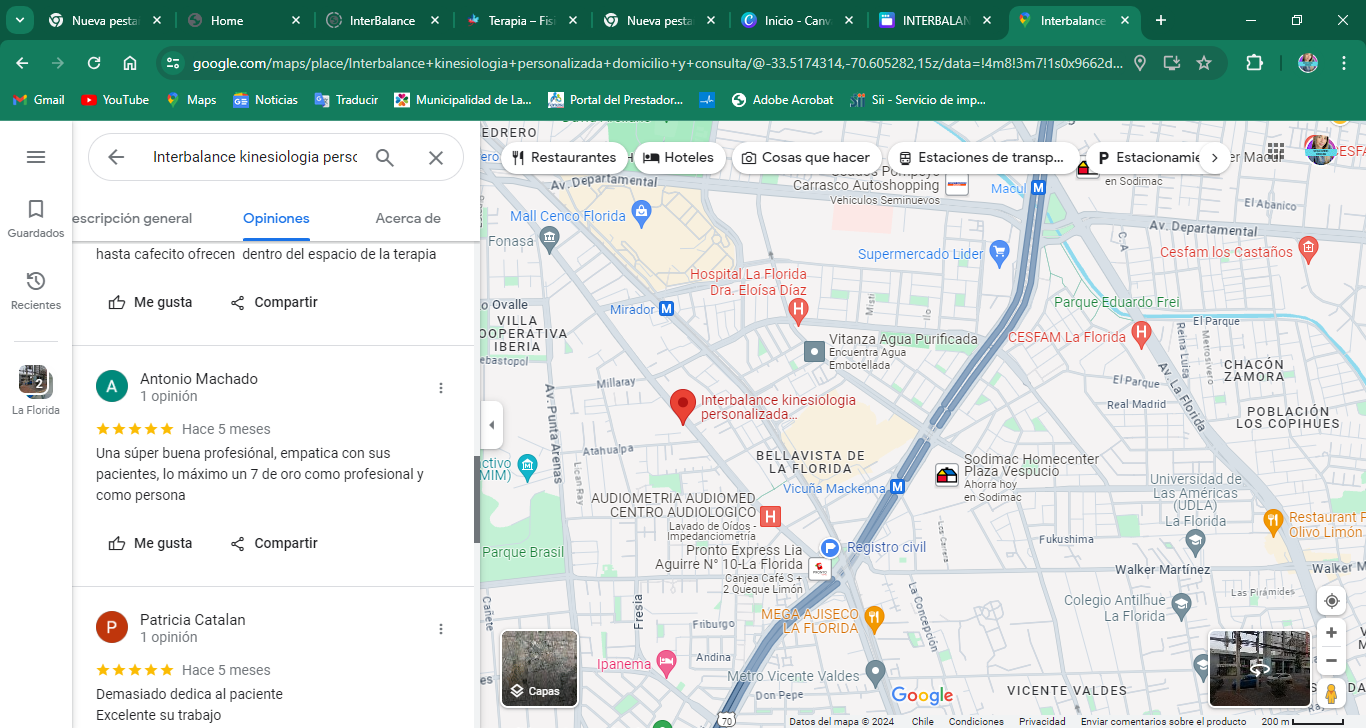
Task: Click Compartir on Antonio Machado's review
Action: click(273, 543)
